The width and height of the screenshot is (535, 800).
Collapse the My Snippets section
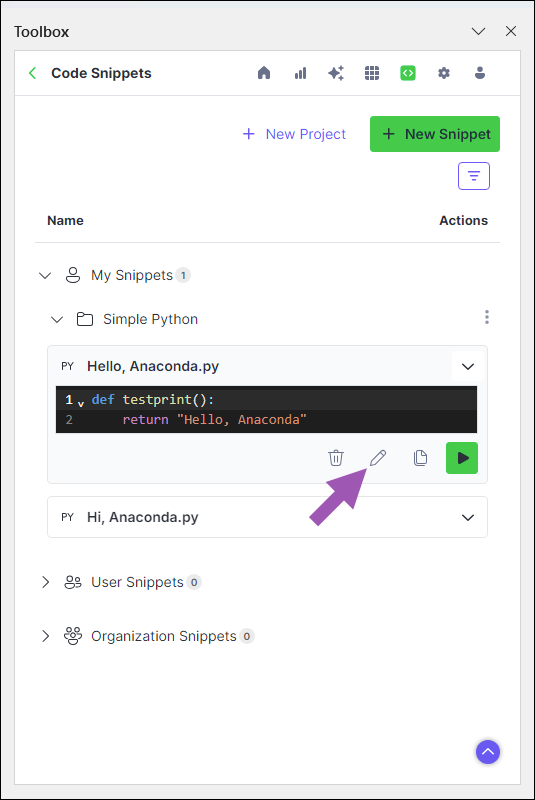pyautogui.click(x=45, y=276)
